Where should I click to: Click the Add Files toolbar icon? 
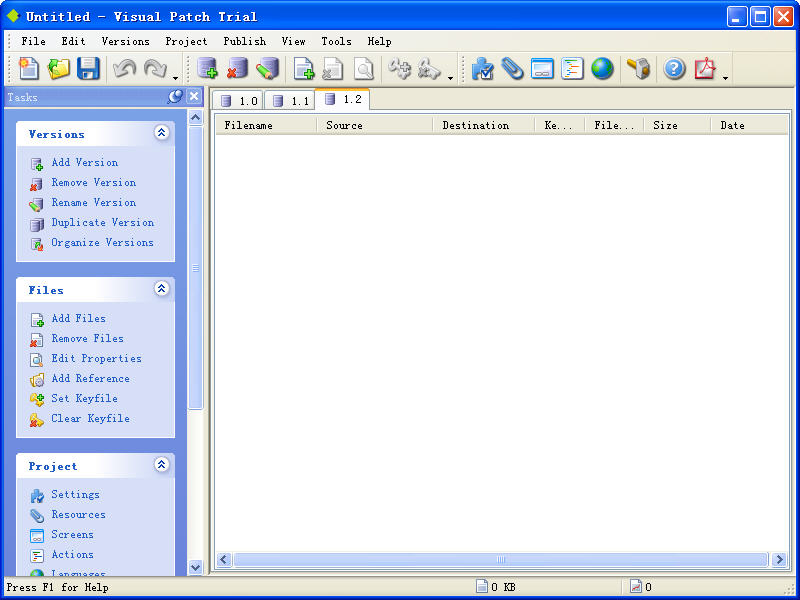[x=304, y=69]
